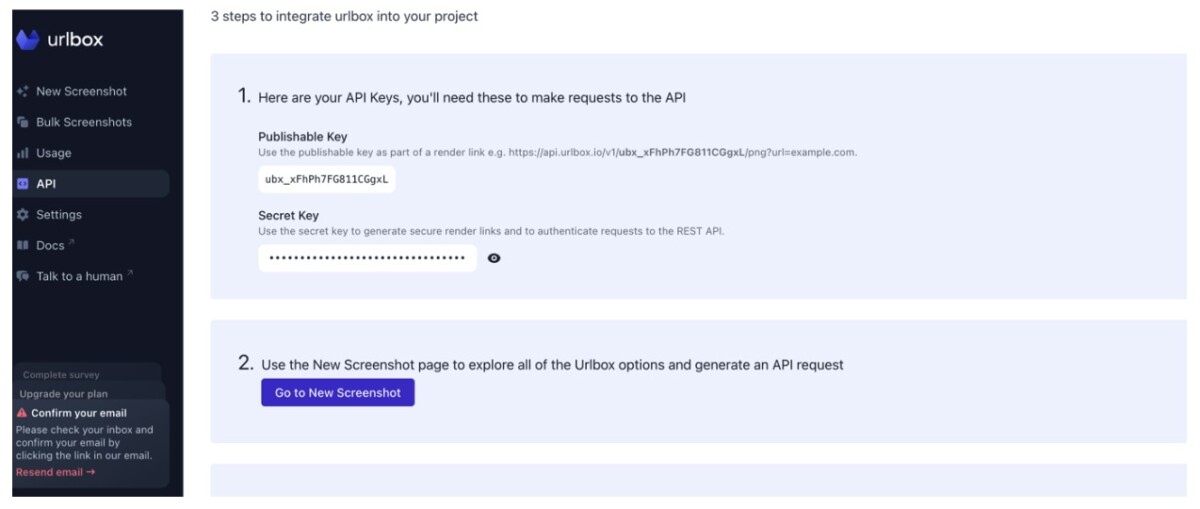1200x509 pixels.
Task: Click the warning triangle beside Confirm your email
Action: [22, 412]
